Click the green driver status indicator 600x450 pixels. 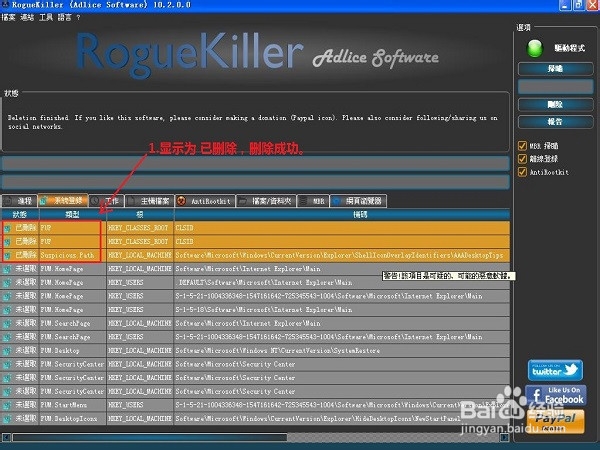click(535, 49)
